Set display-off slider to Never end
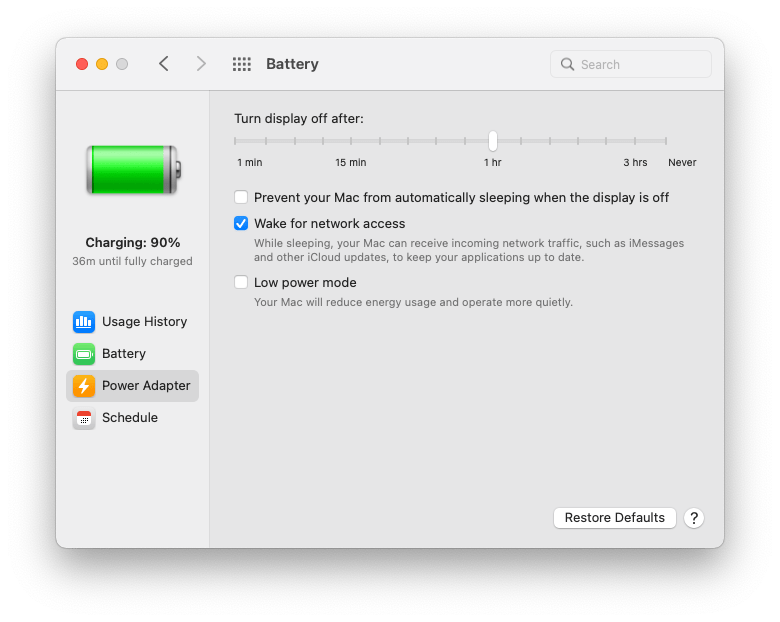This screenshot has height=622, width=780. point(666,141)
